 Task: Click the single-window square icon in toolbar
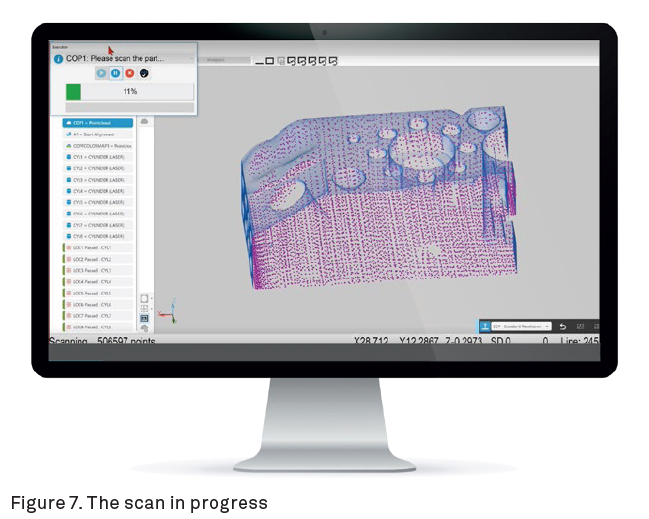click(x=269, y=61)
